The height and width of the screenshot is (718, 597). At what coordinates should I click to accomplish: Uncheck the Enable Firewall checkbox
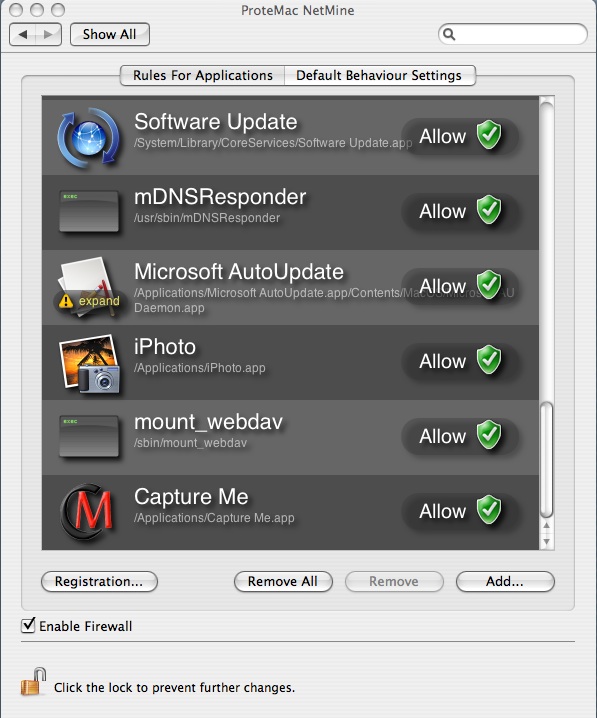(x=28, y=625)
